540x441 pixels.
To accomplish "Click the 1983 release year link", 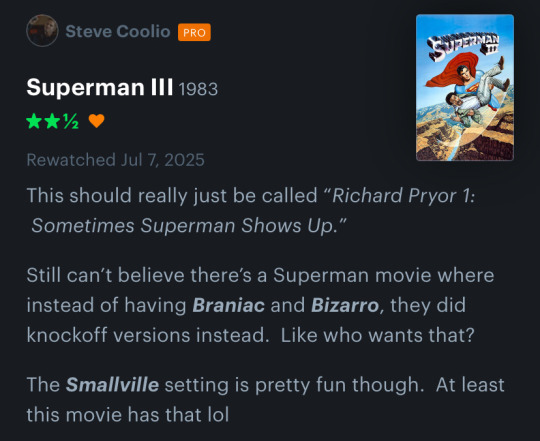I will tap(198, 89).
